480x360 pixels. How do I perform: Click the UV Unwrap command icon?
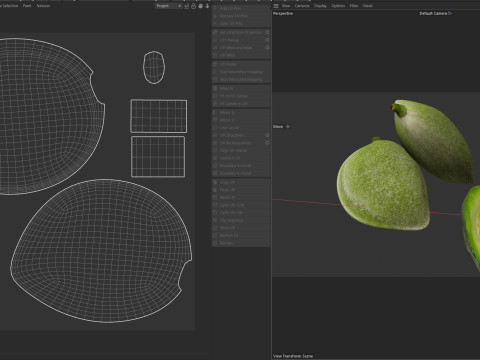pos(215,40)
